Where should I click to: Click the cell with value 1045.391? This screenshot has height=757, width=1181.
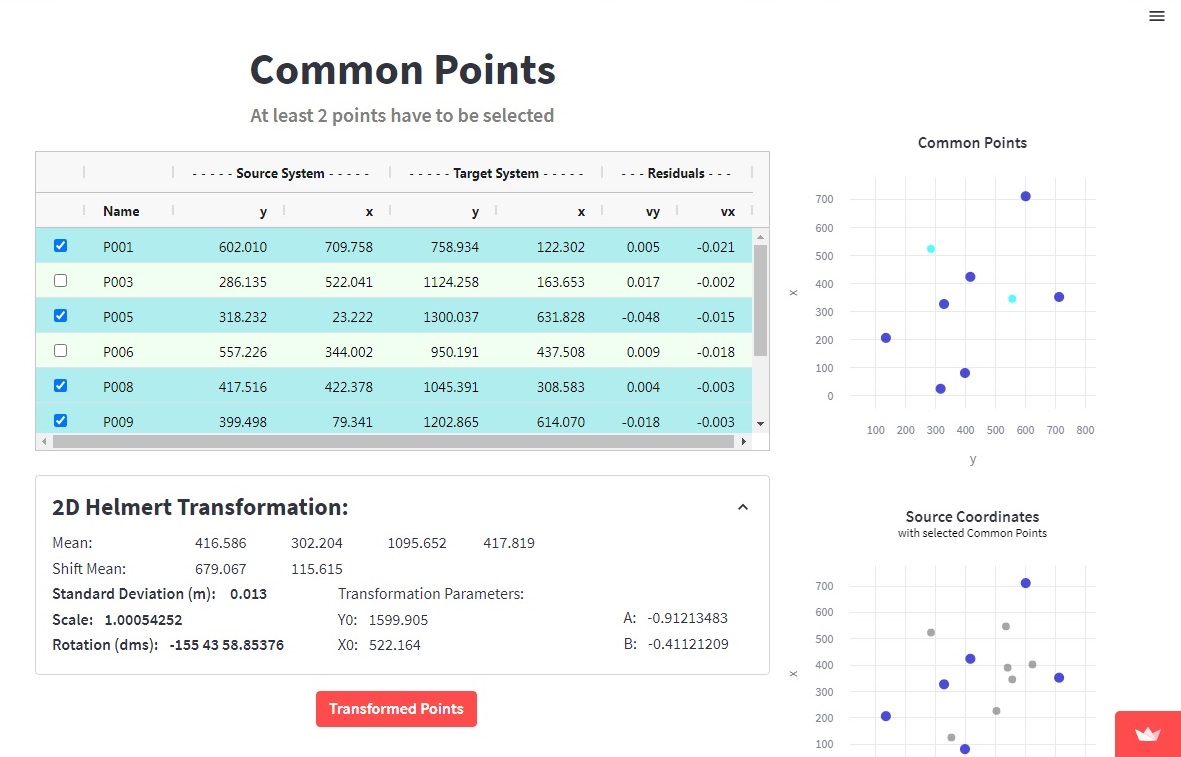(451, 387)
